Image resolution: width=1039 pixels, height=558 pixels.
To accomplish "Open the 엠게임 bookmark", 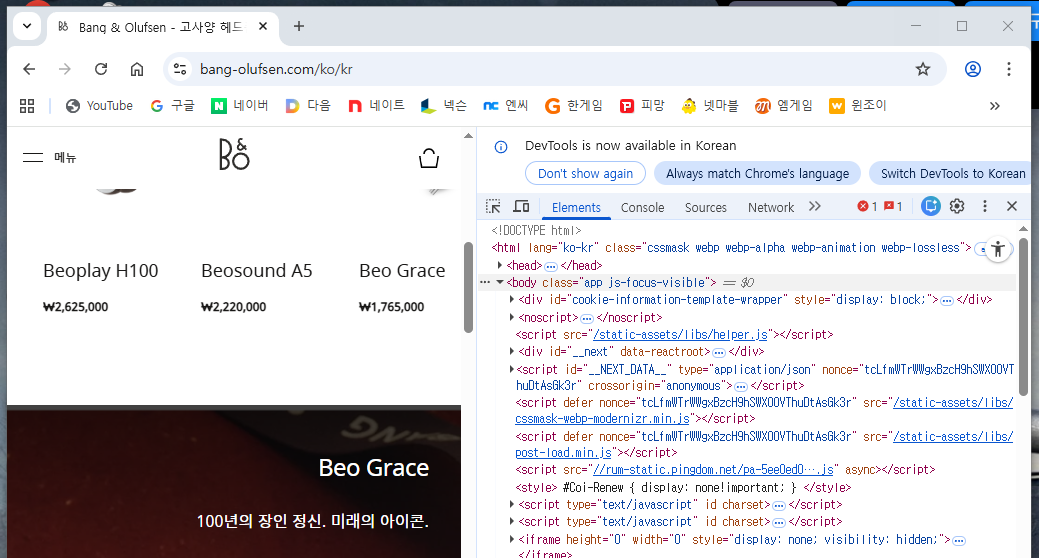I will click(x=783, y=106).
